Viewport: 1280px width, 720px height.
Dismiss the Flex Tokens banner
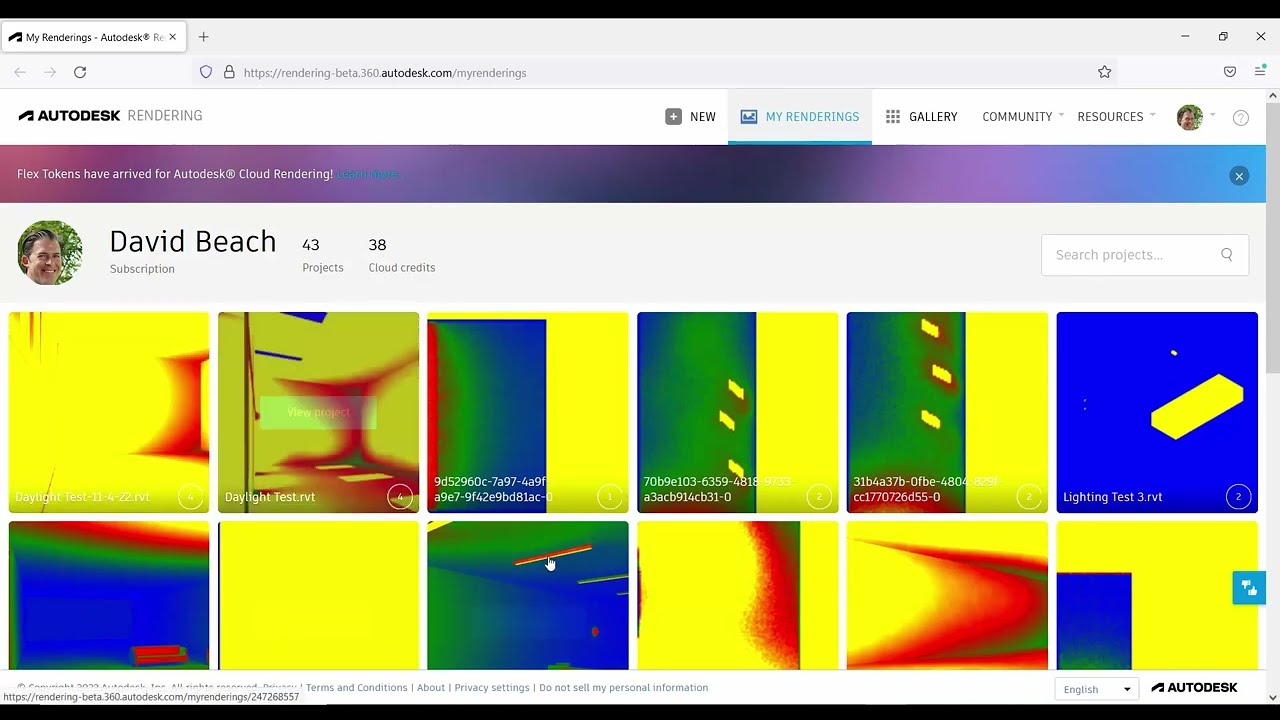[x=1239, y=176]
